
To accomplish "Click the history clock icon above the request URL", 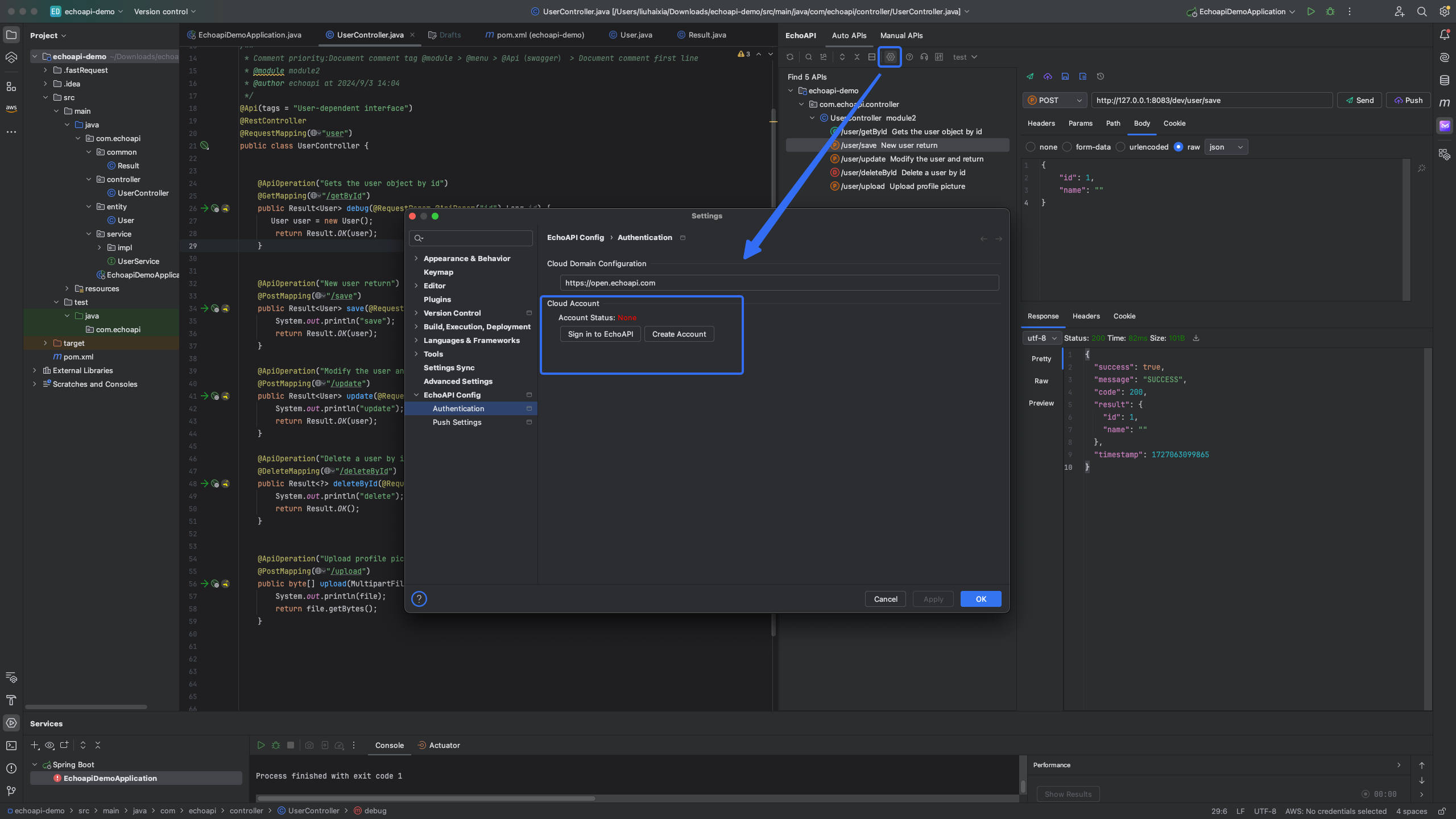I will coord(1101,76).
